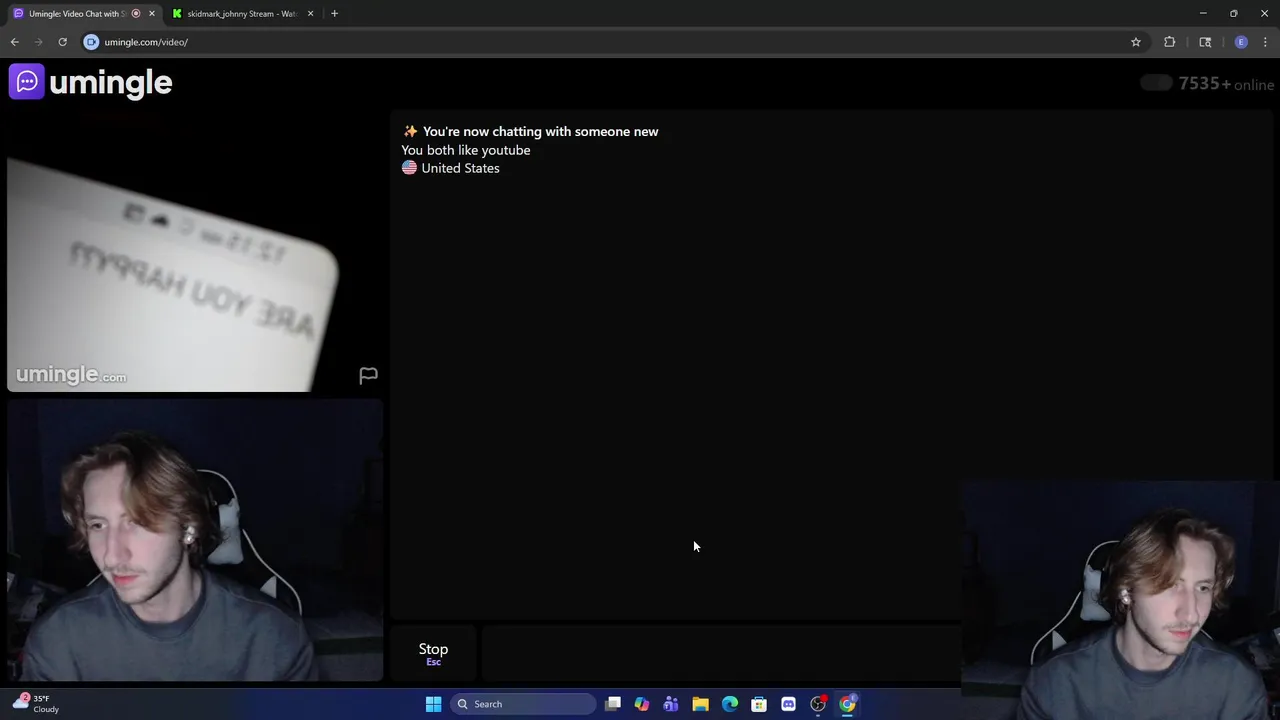Screen dimensions: 1280x720
Task: Close the skidmark_johnny Stream tab
Action: point(310,14)
